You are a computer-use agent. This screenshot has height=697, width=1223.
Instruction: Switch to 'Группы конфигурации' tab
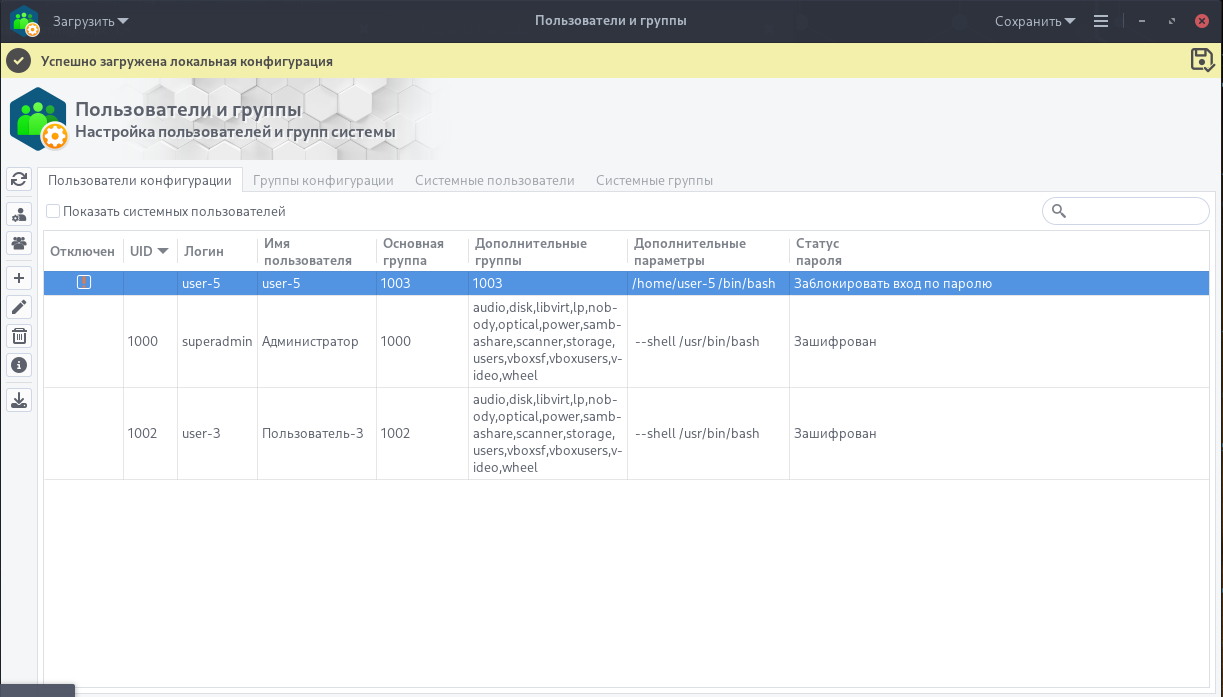tap(323, 180)
